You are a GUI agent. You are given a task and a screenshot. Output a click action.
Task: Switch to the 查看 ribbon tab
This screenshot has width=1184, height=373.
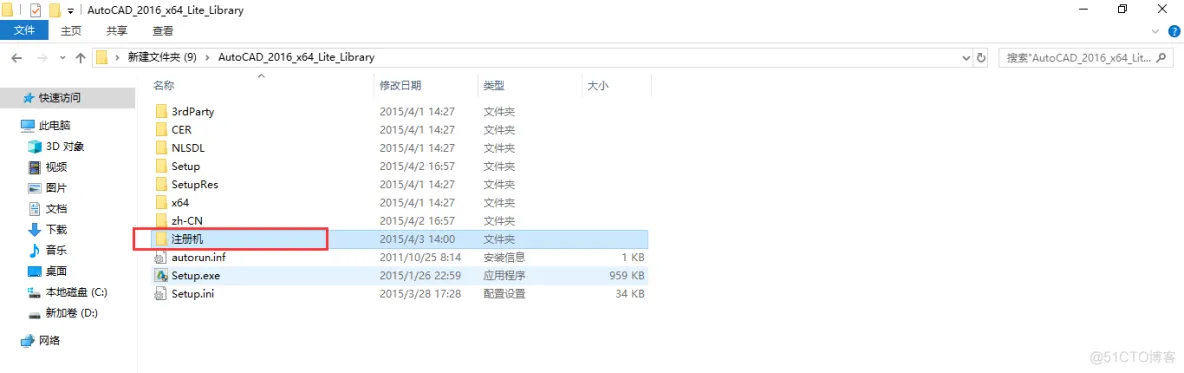point(163,31)
